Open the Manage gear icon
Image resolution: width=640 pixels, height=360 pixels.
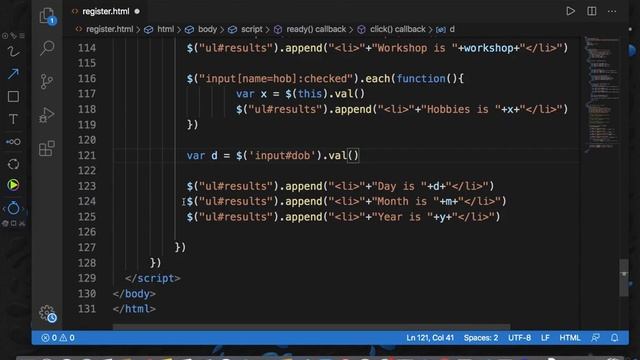click(x=48, y=313)
